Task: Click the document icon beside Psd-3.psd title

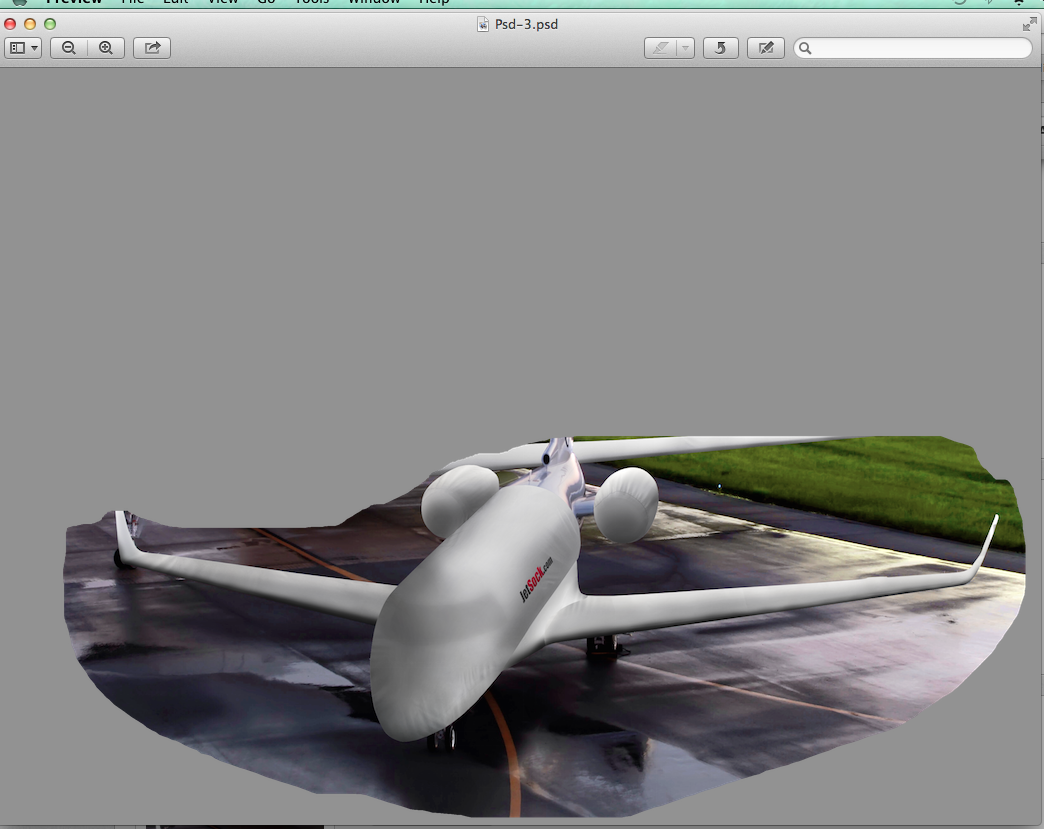Action: tap(484, 24)
